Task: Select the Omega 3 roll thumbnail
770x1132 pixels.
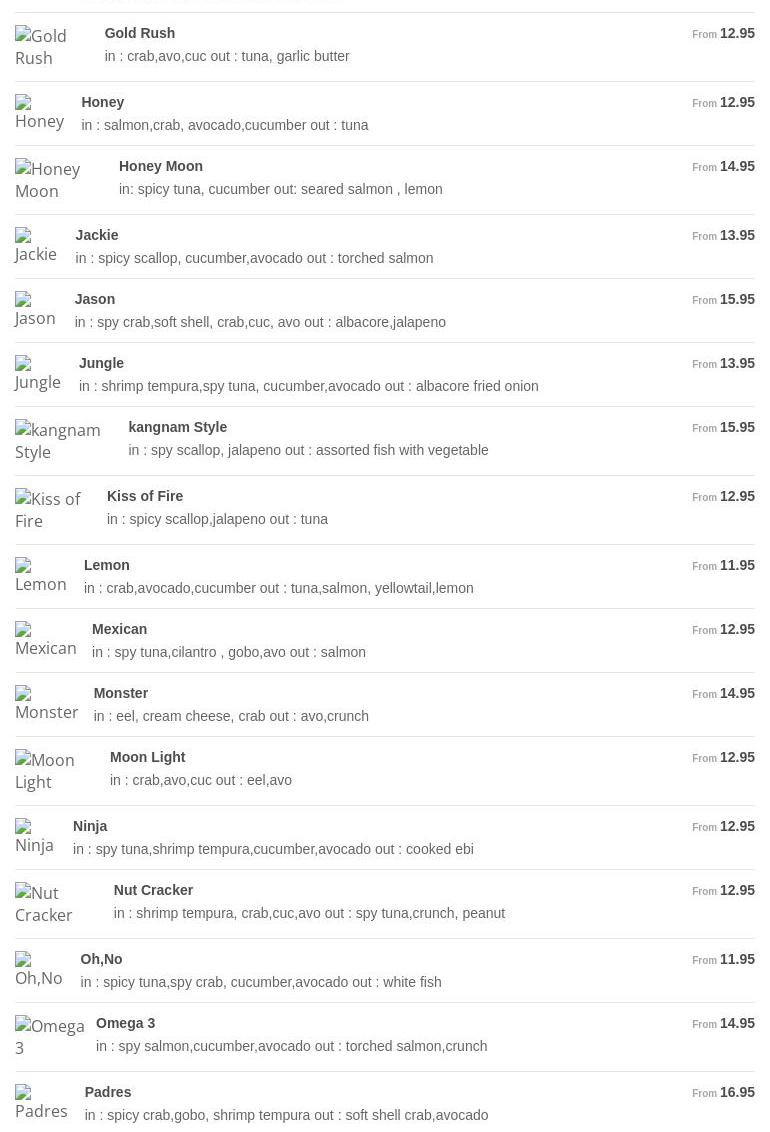Action: pyautogui.click(x=50, y=1037)
